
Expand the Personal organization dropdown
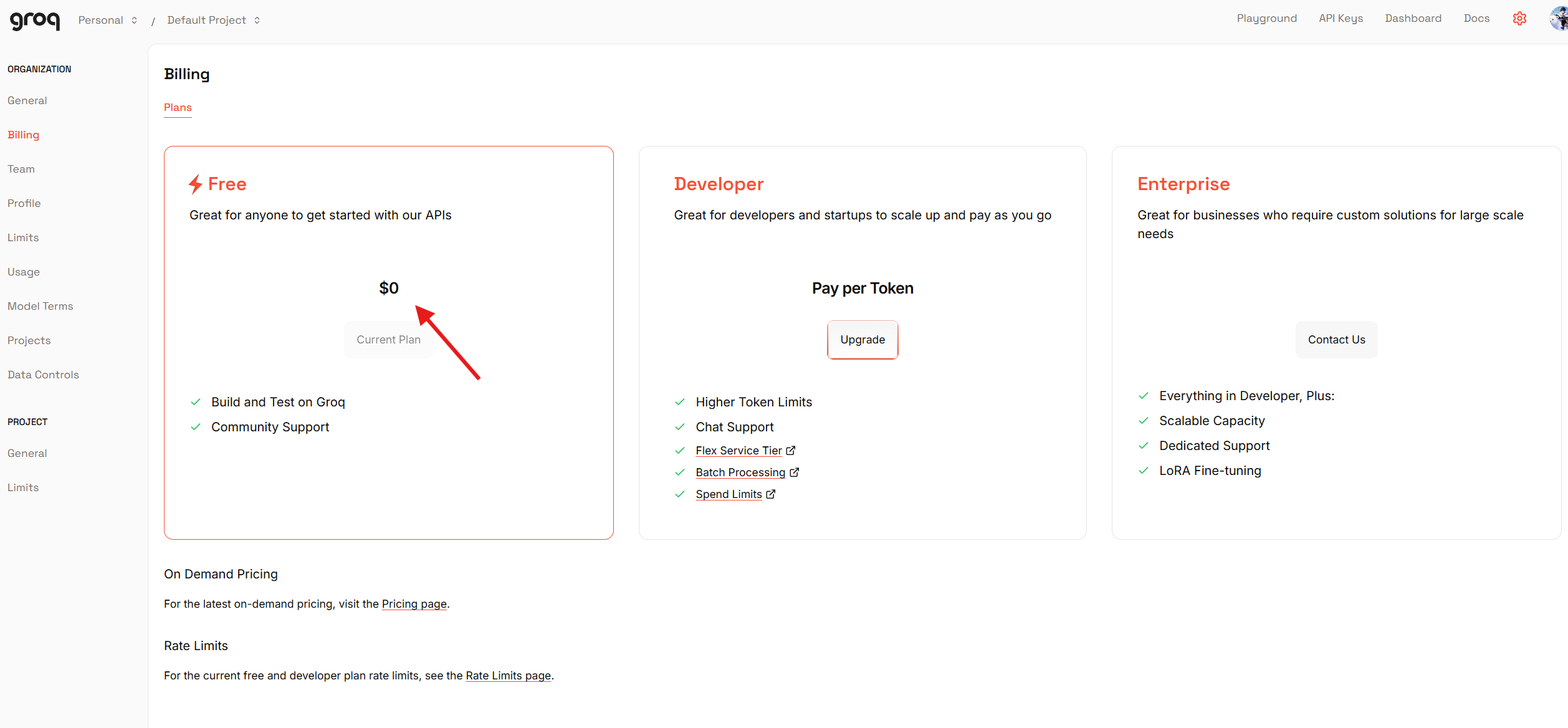coord(107,20)
